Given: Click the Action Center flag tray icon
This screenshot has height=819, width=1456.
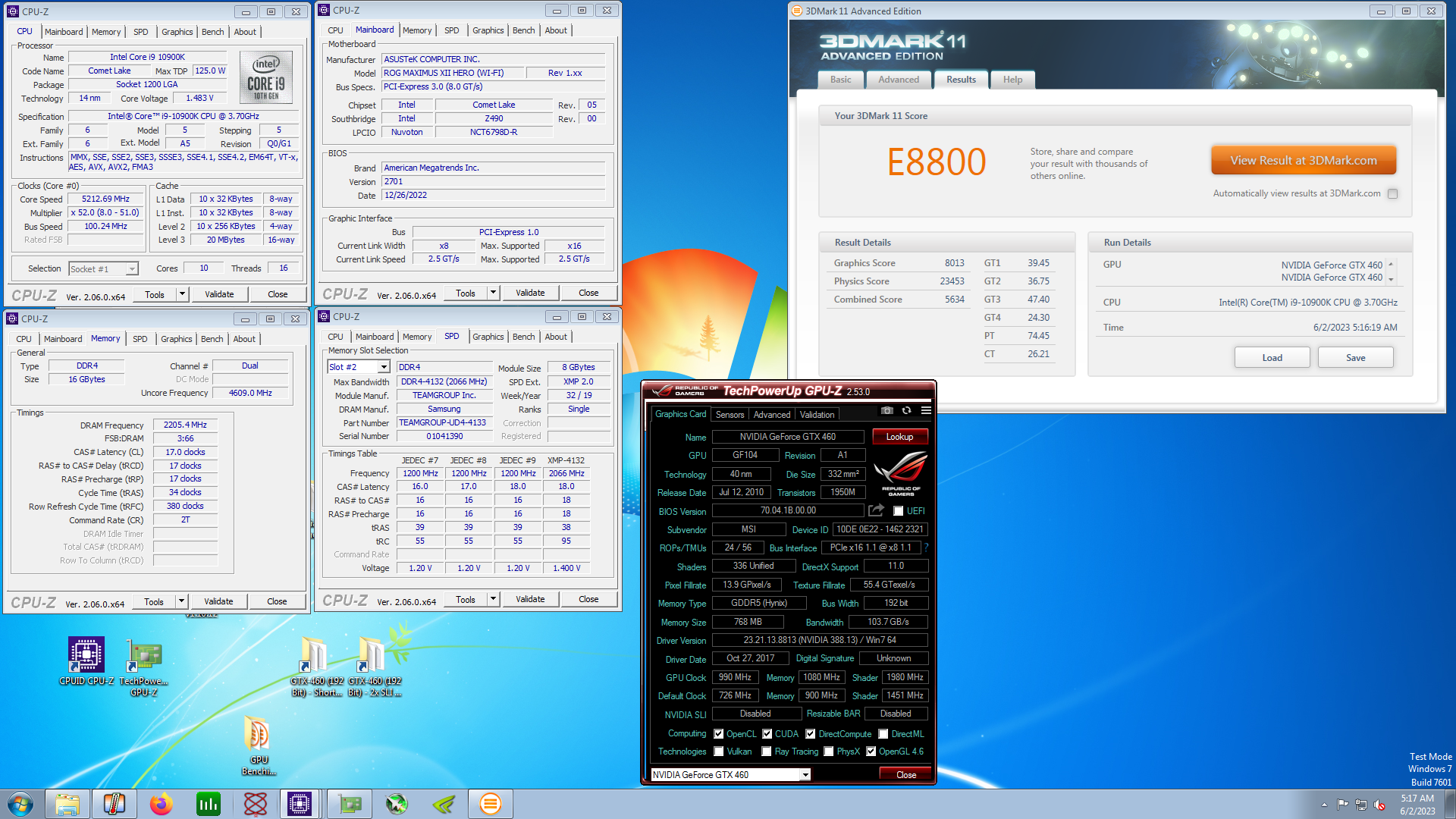Looking at the screenshot, I should point(1343,805).
